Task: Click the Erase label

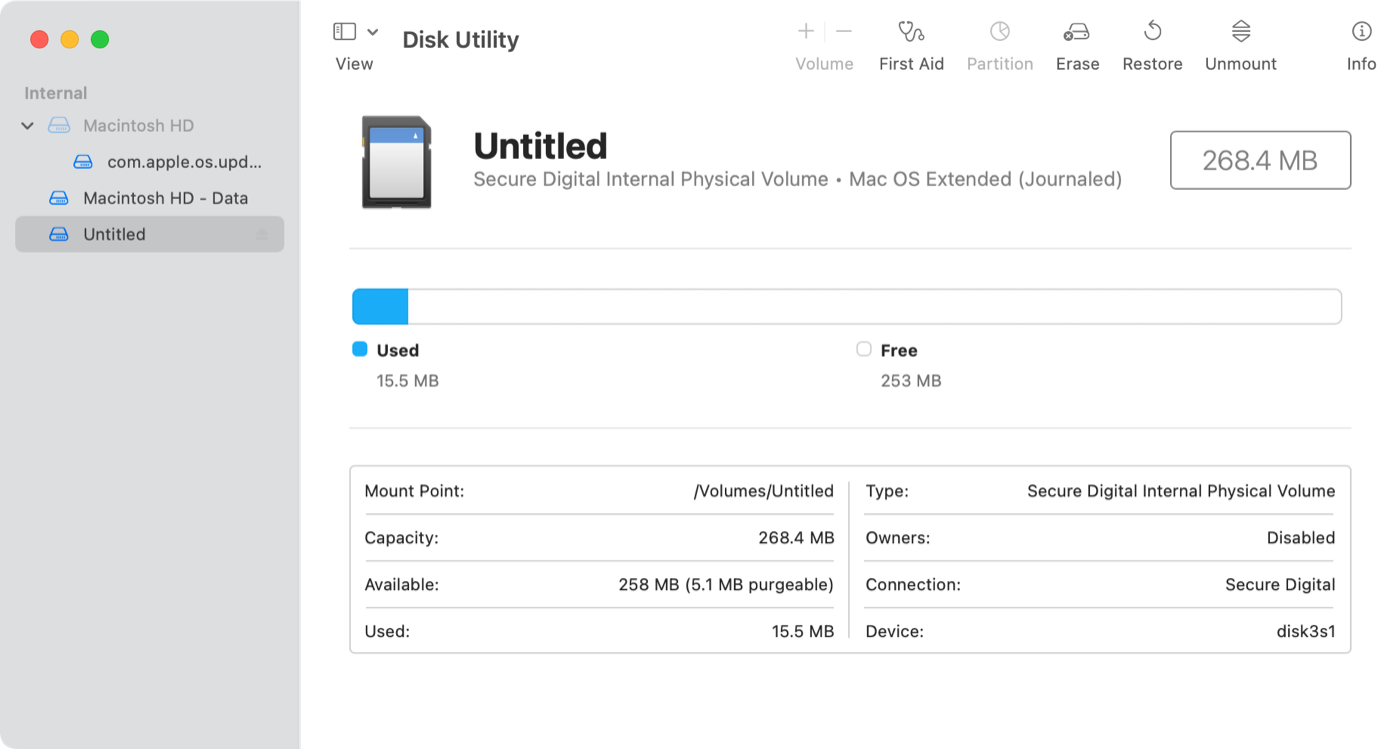Action: (1077, 64)
